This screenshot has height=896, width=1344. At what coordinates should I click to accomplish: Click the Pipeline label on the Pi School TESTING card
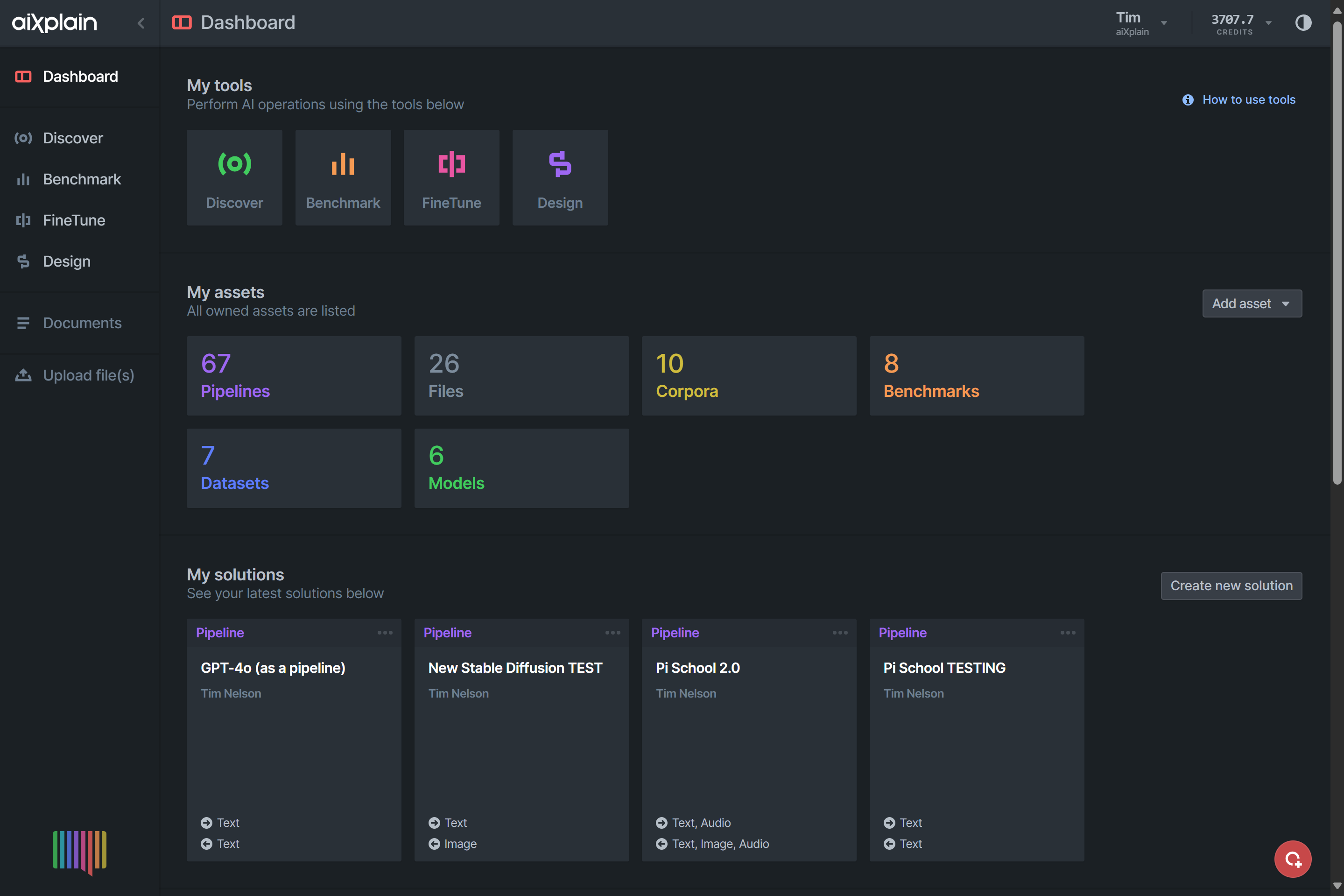(902, 633)
